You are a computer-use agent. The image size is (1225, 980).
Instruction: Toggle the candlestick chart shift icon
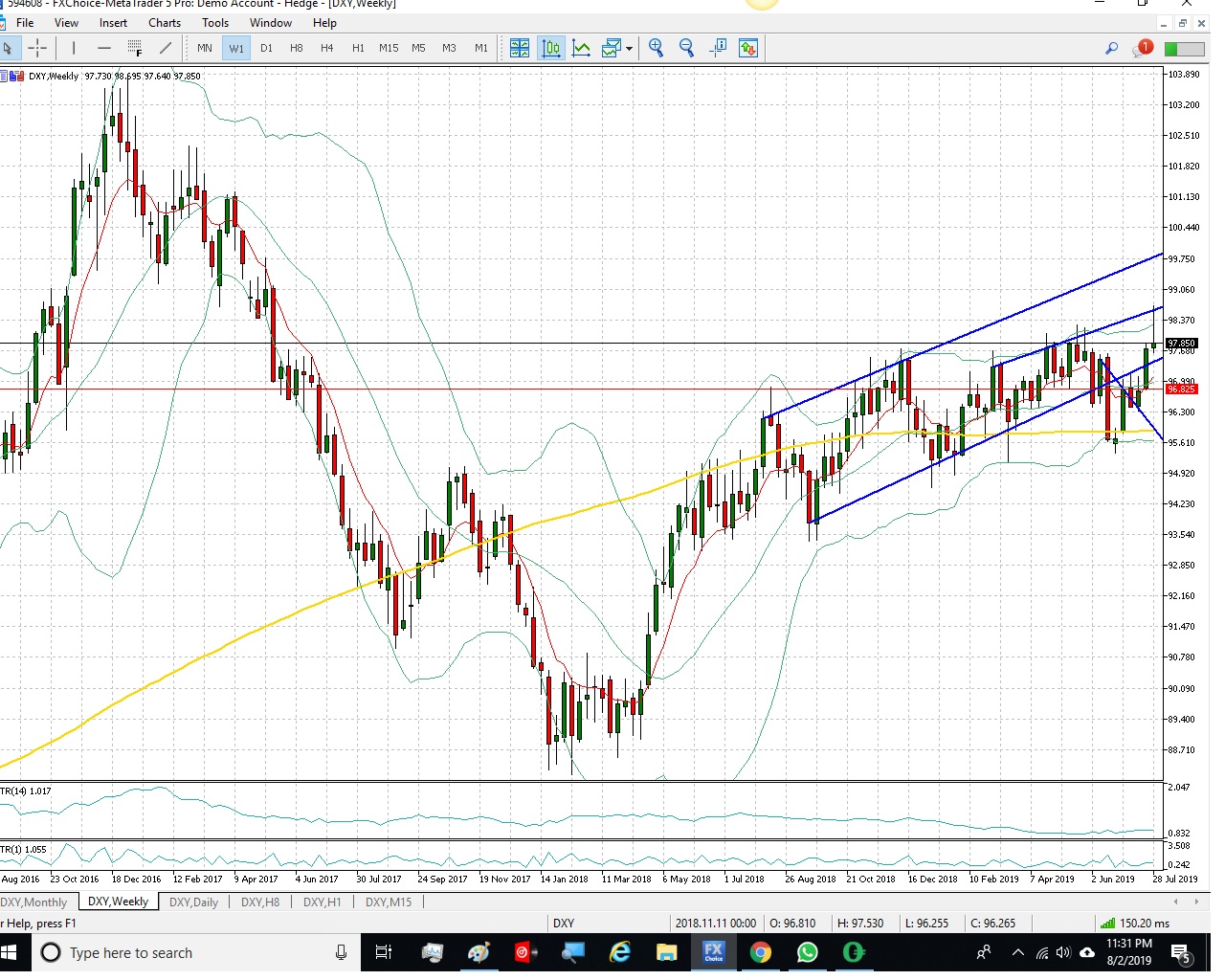point(551,48)
